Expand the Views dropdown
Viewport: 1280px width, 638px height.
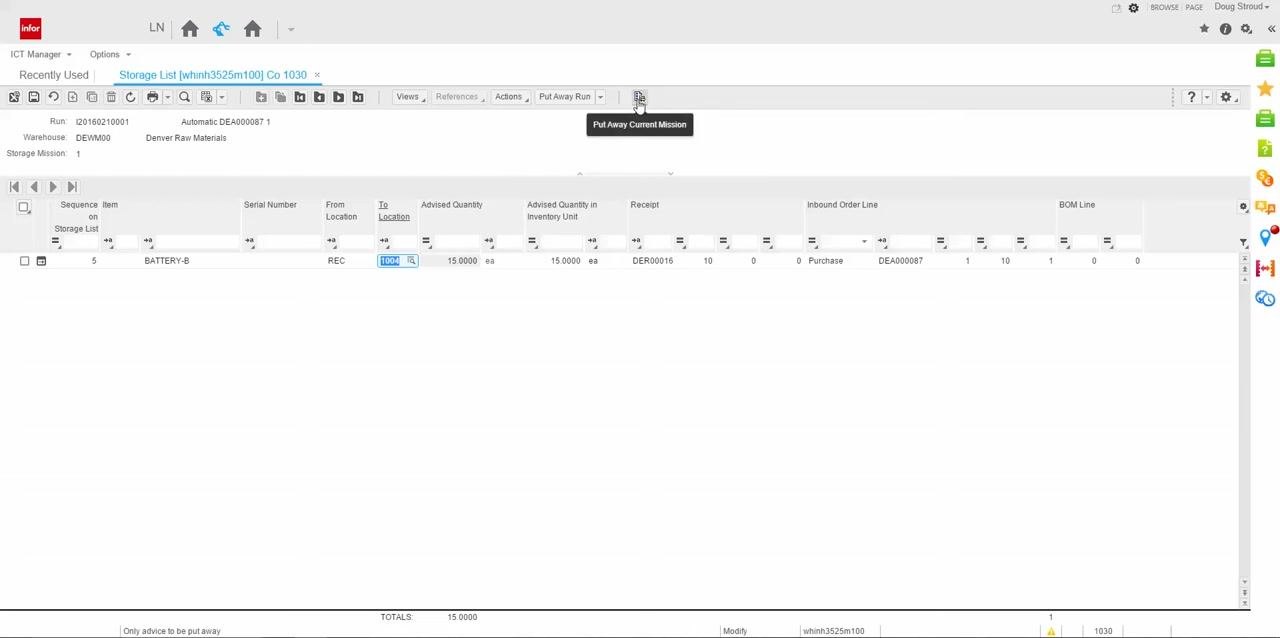[x=410, y=97]
